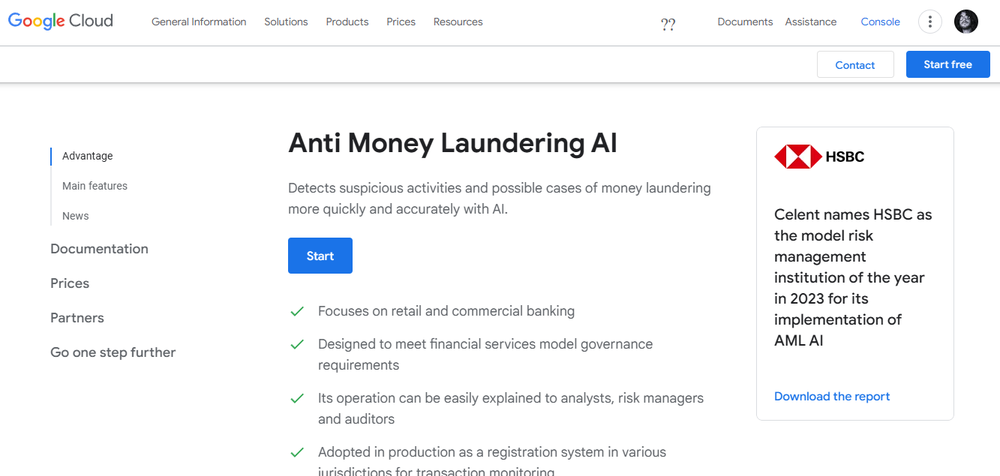The image size is (1000, 476).
Task: Select Go one step further
Action: [113, 352]
